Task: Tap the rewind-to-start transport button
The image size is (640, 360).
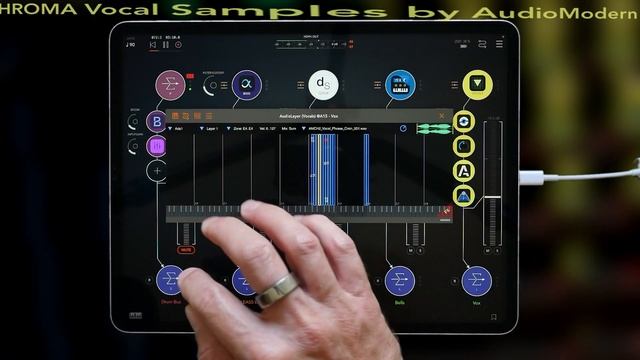Action: (x=153, y=45)
